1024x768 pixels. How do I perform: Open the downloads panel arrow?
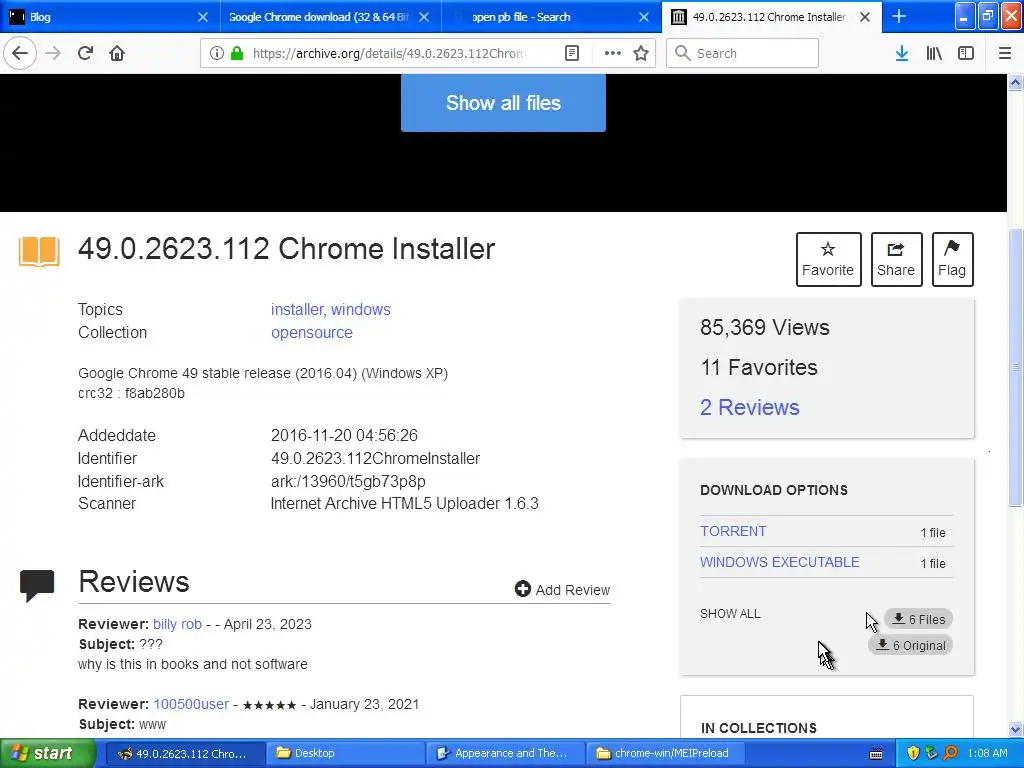pyautogui.click(x=901, y=53)
